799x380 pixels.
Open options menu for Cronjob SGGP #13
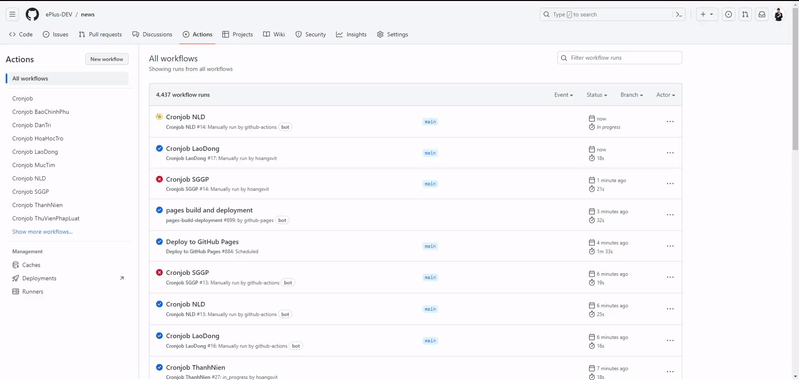[x=670, y=278]
